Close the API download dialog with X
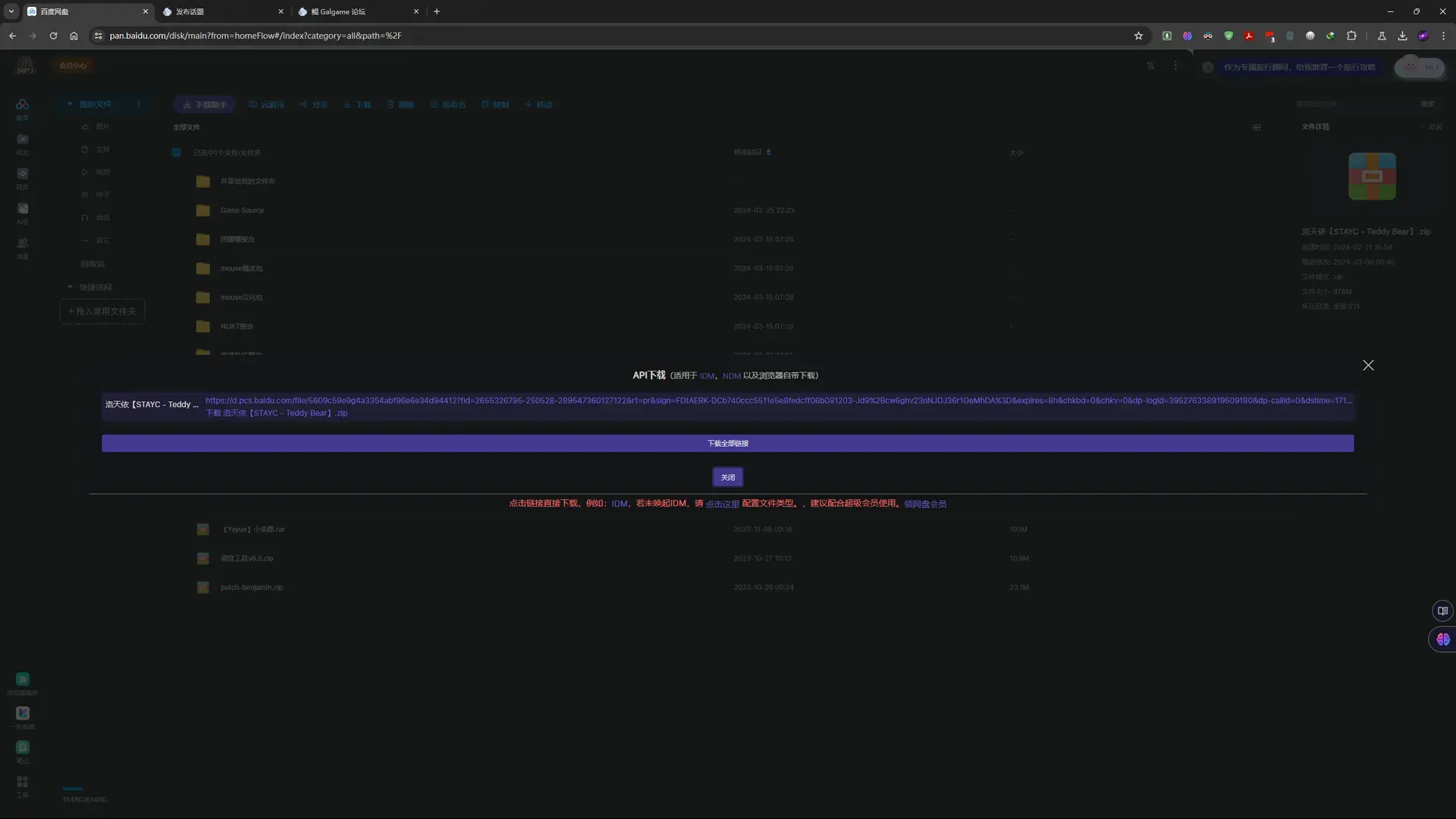The height and width of the screenshot is (819, 1456). coord(1368,366)
